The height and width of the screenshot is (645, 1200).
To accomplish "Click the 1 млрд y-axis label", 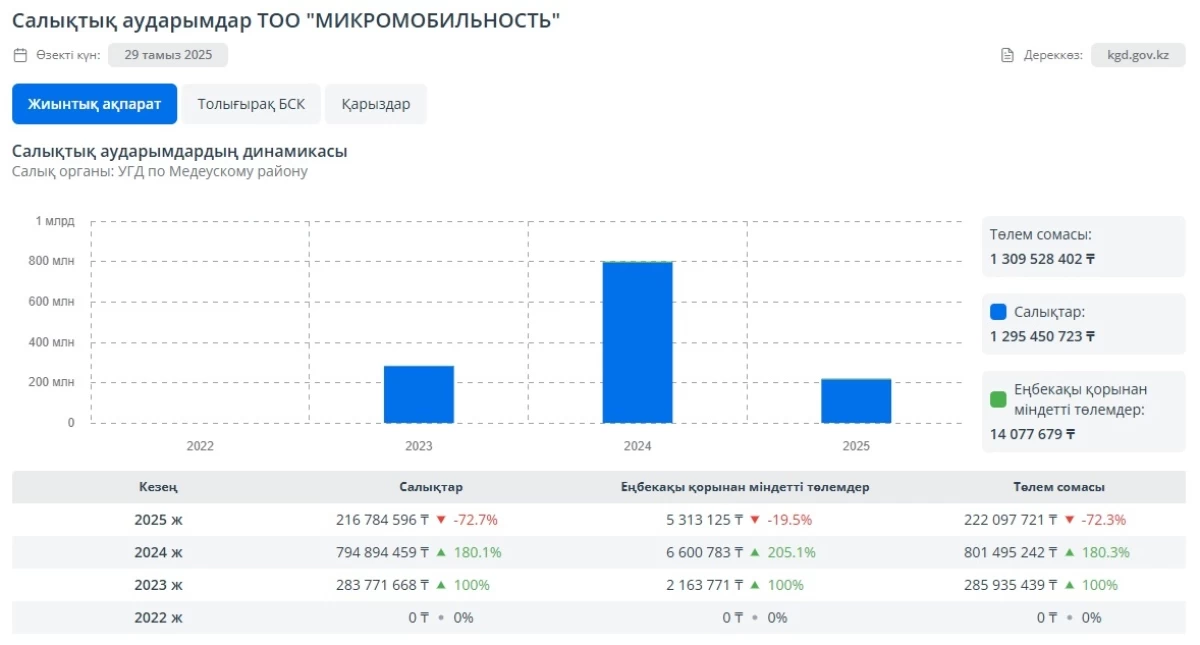I will pos(55,221).
